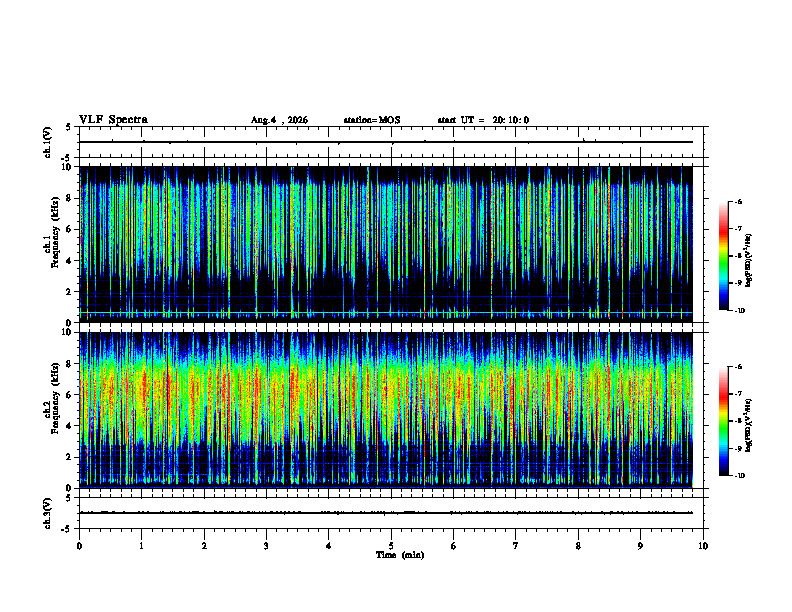Click the "VLF Spectra" plot title
792x612 pixels.
point(113,120)
